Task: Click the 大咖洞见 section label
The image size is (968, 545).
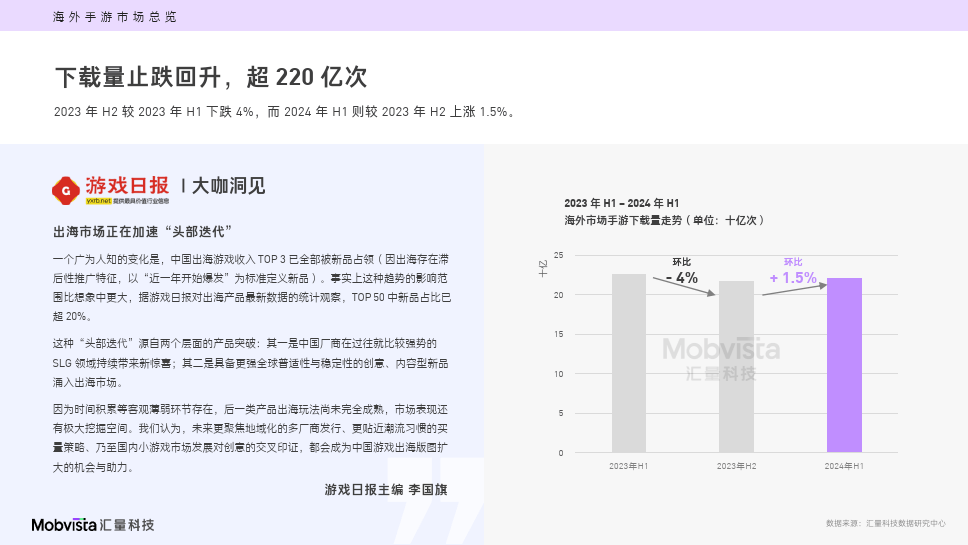Action: 228,185
